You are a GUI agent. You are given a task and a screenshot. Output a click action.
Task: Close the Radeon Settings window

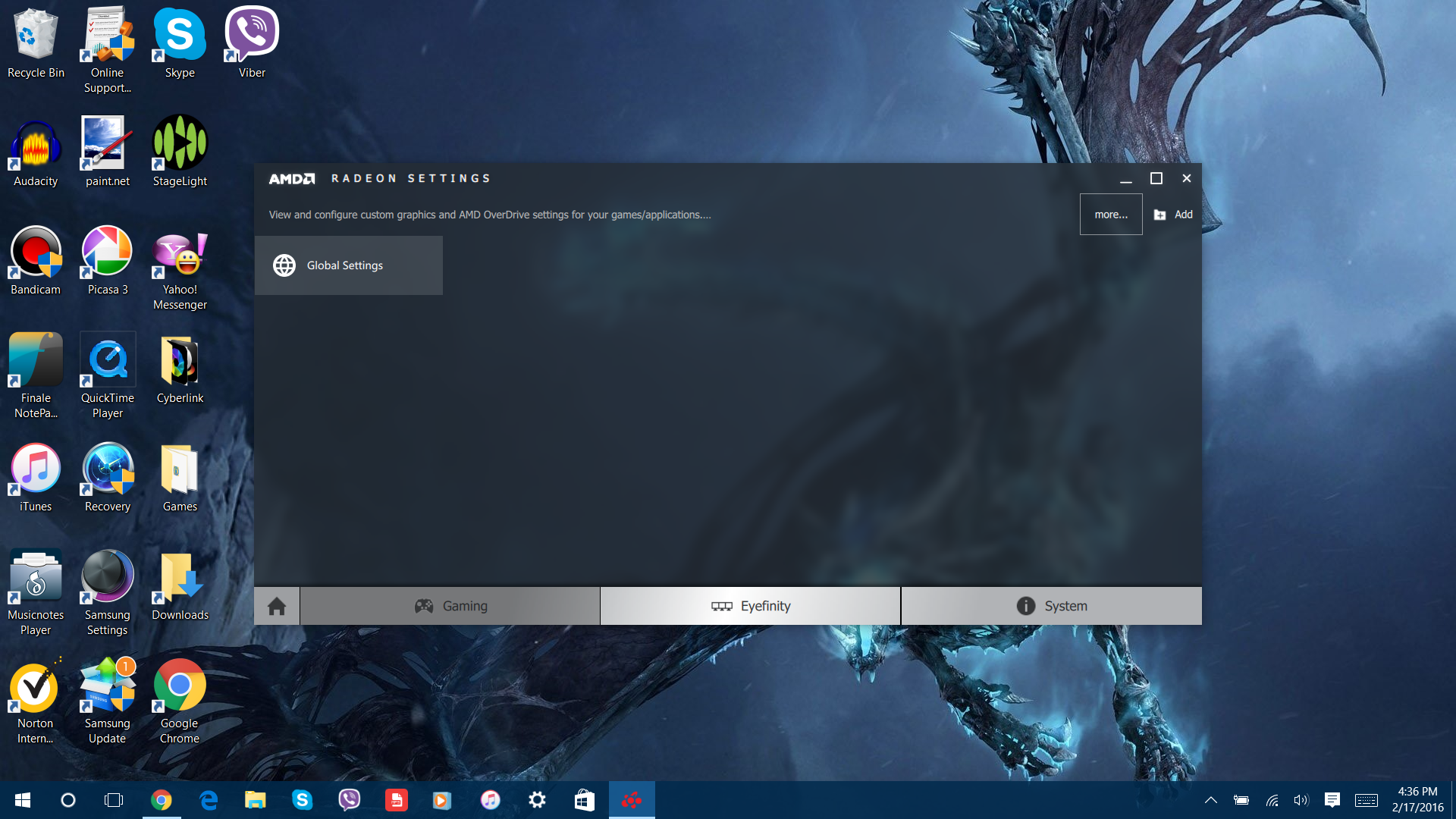point(1187,179)
